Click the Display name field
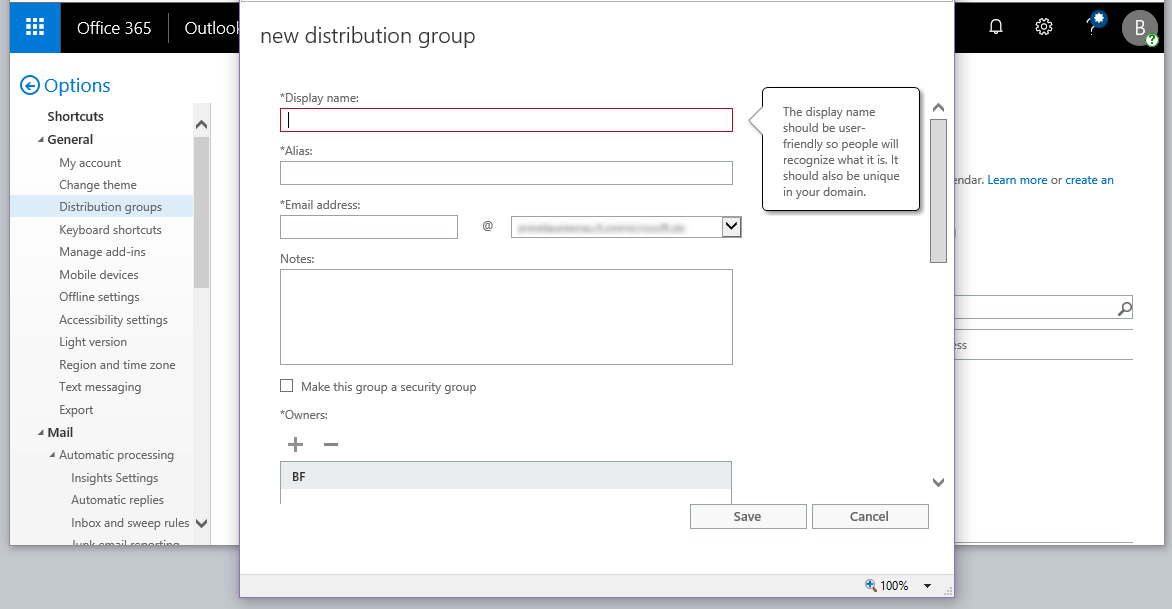The image size is (1172, 609). coord(506,120)
